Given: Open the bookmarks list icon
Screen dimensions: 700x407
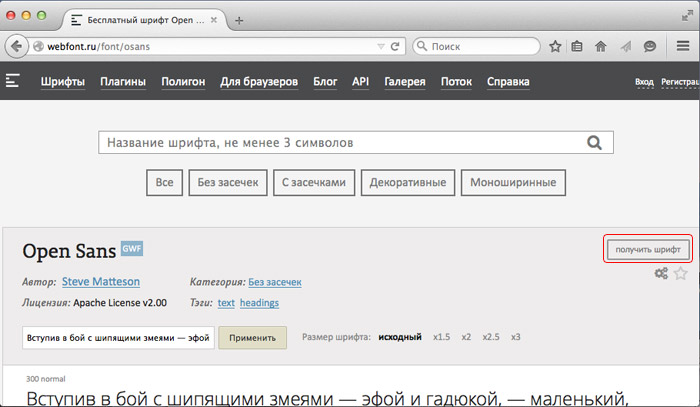Looking at the screenshot, I should pyautogui.click(x=577, y=46).
